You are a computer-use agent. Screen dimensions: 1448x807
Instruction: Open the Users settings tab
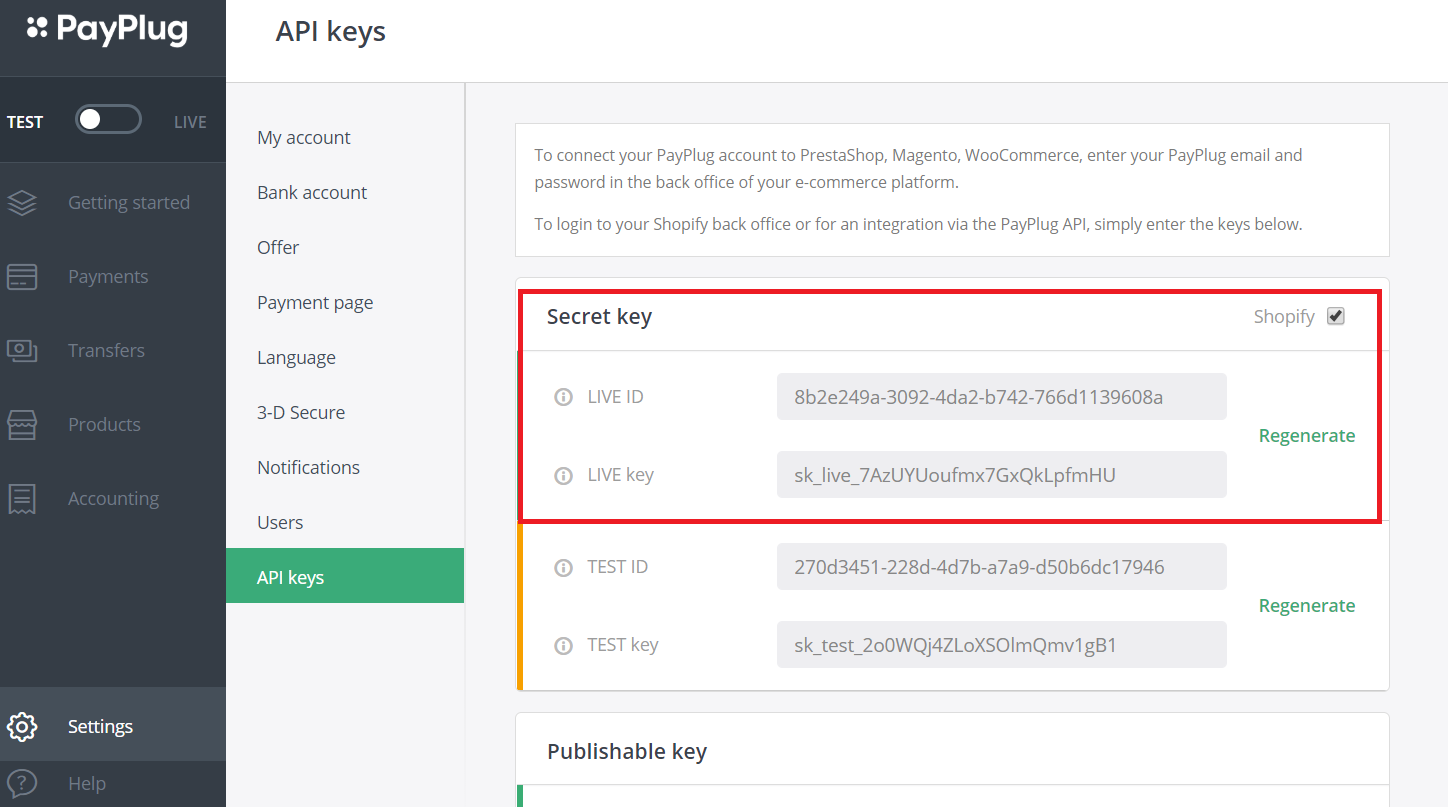345,523
